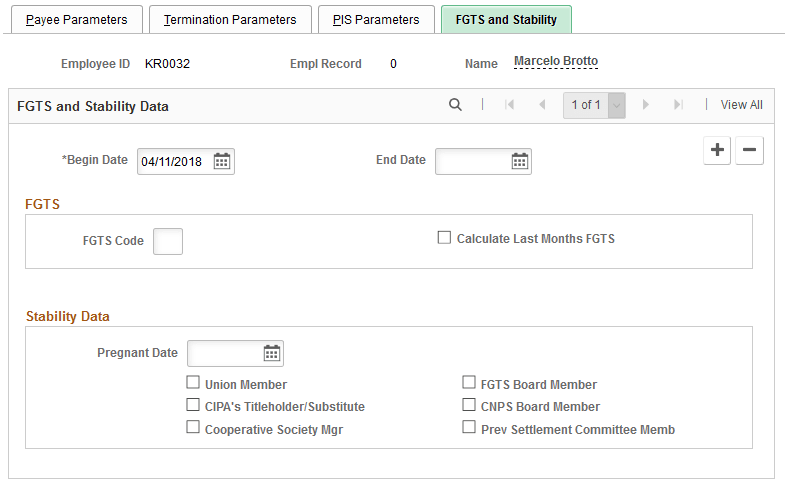Click the next row arrow
The image size is (785, 487).
coord(646,105)
